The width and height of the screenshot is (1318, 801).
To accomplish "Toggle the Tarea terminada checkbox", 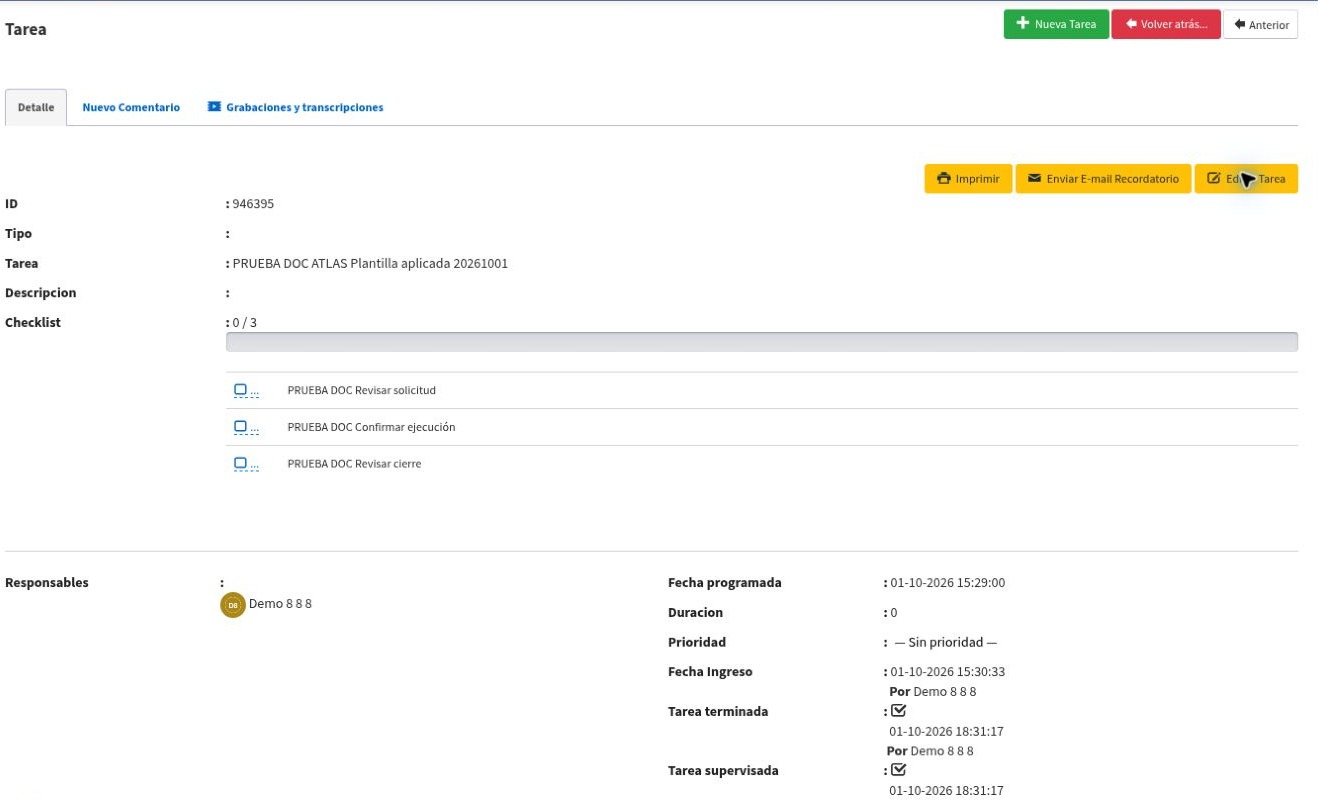I will coord(898,711).
